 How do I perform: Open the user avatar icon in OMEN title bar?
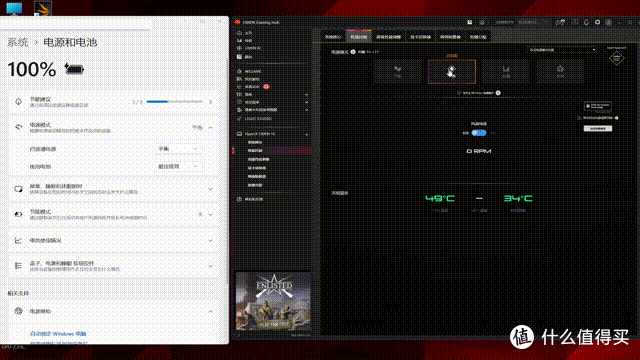tap(609, 22)
